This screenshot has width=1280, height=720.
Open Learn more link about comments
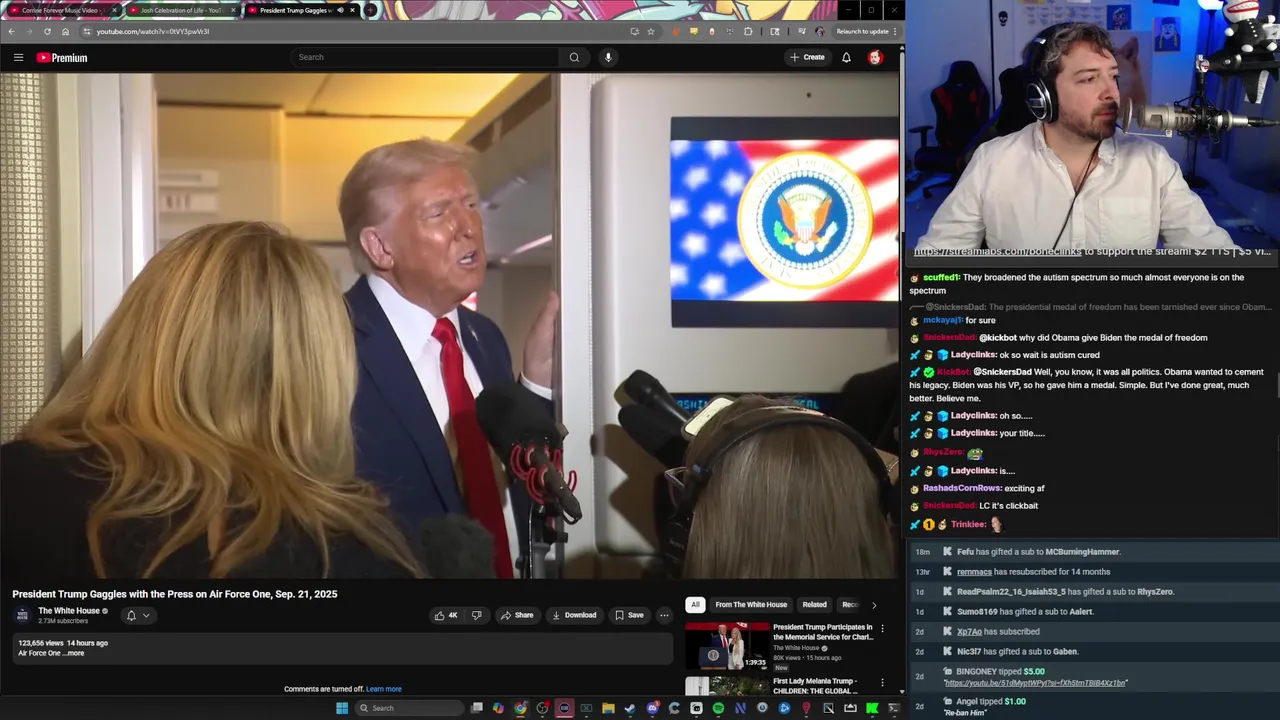[384, 689]
